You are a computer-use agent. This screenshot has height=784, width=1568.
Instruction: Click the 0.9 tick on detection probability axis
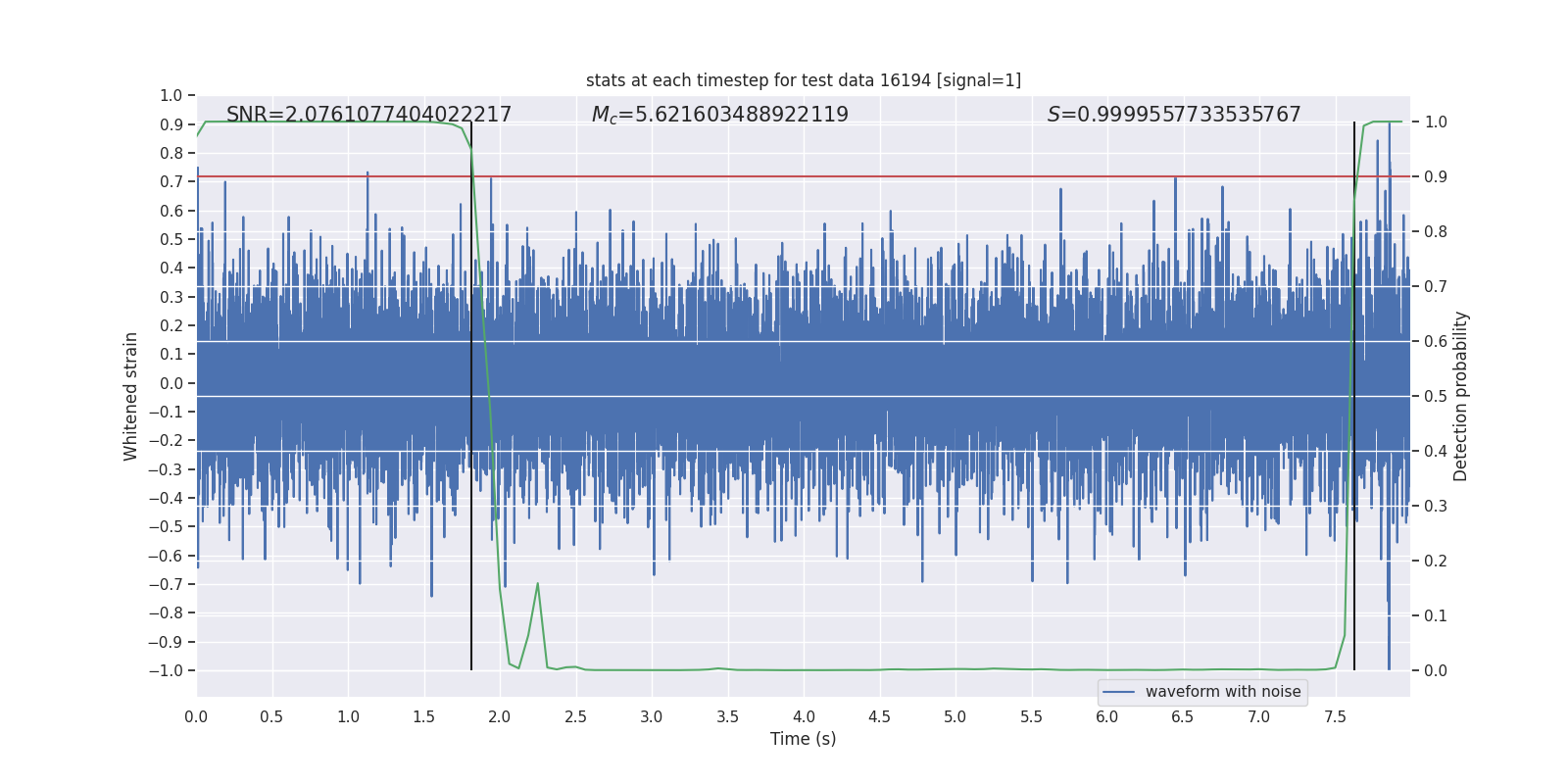click(x=1436, y=176)
